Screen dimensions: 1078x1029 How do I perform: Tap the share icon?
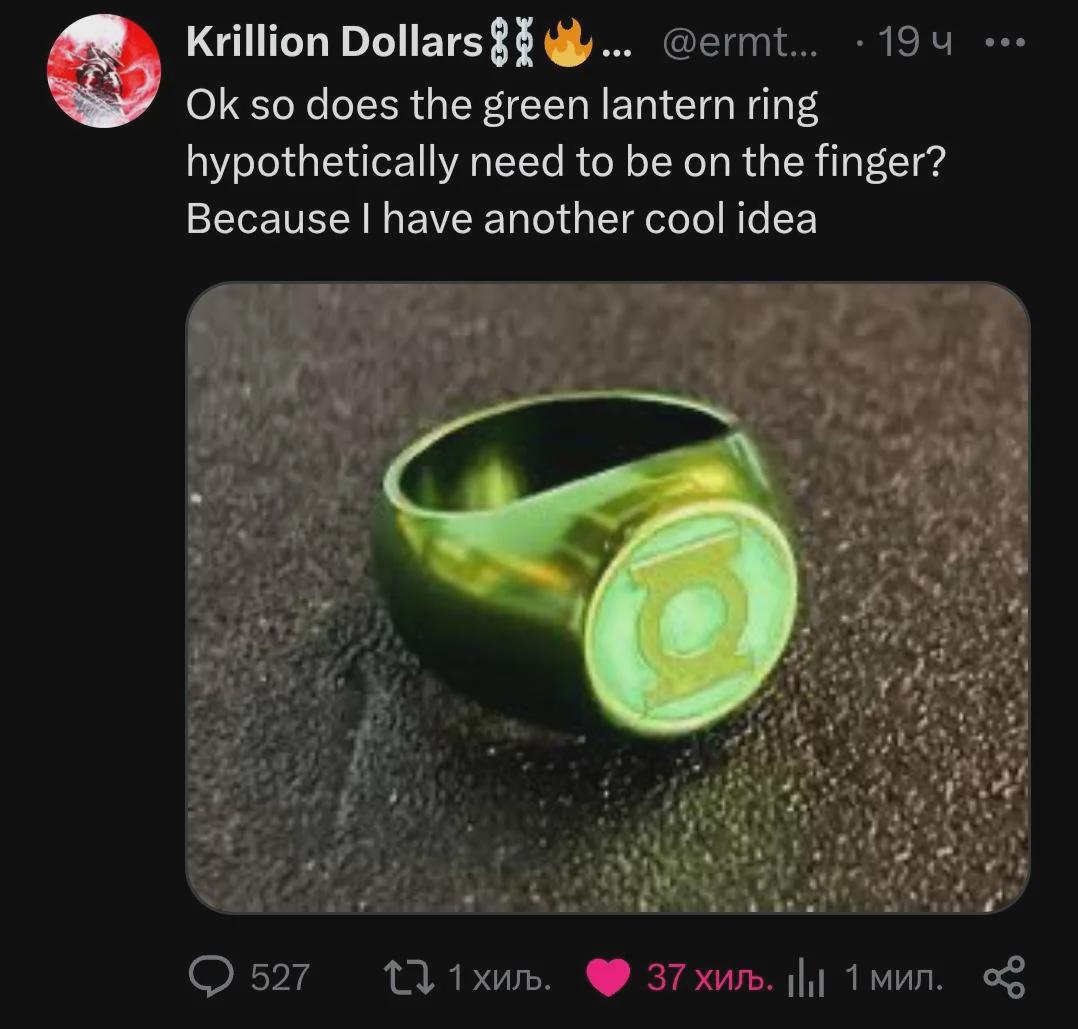(1005, 977)
